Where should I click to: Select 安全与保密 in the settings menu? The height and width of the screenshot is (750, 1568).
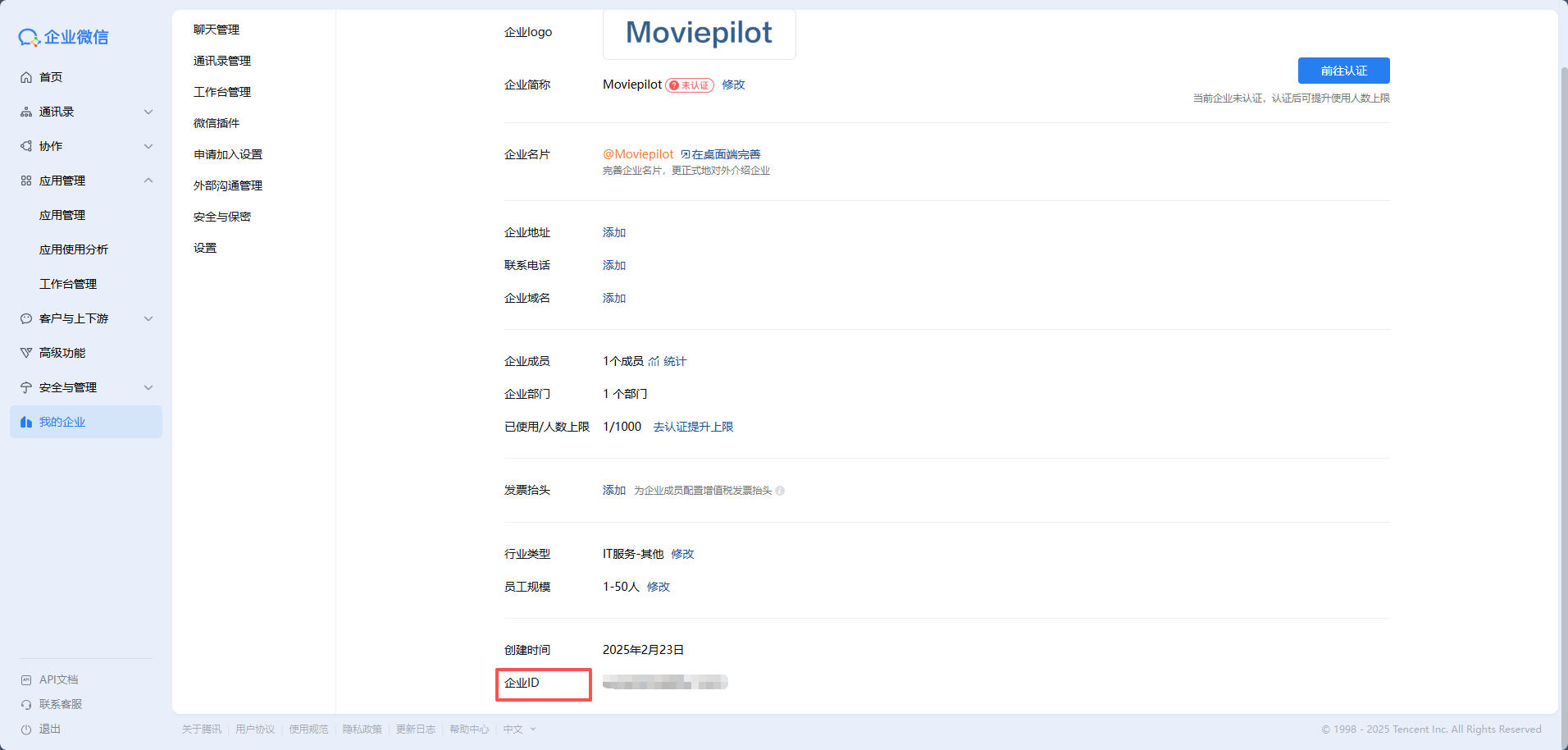pyautogui.click(x=222, y=217)
